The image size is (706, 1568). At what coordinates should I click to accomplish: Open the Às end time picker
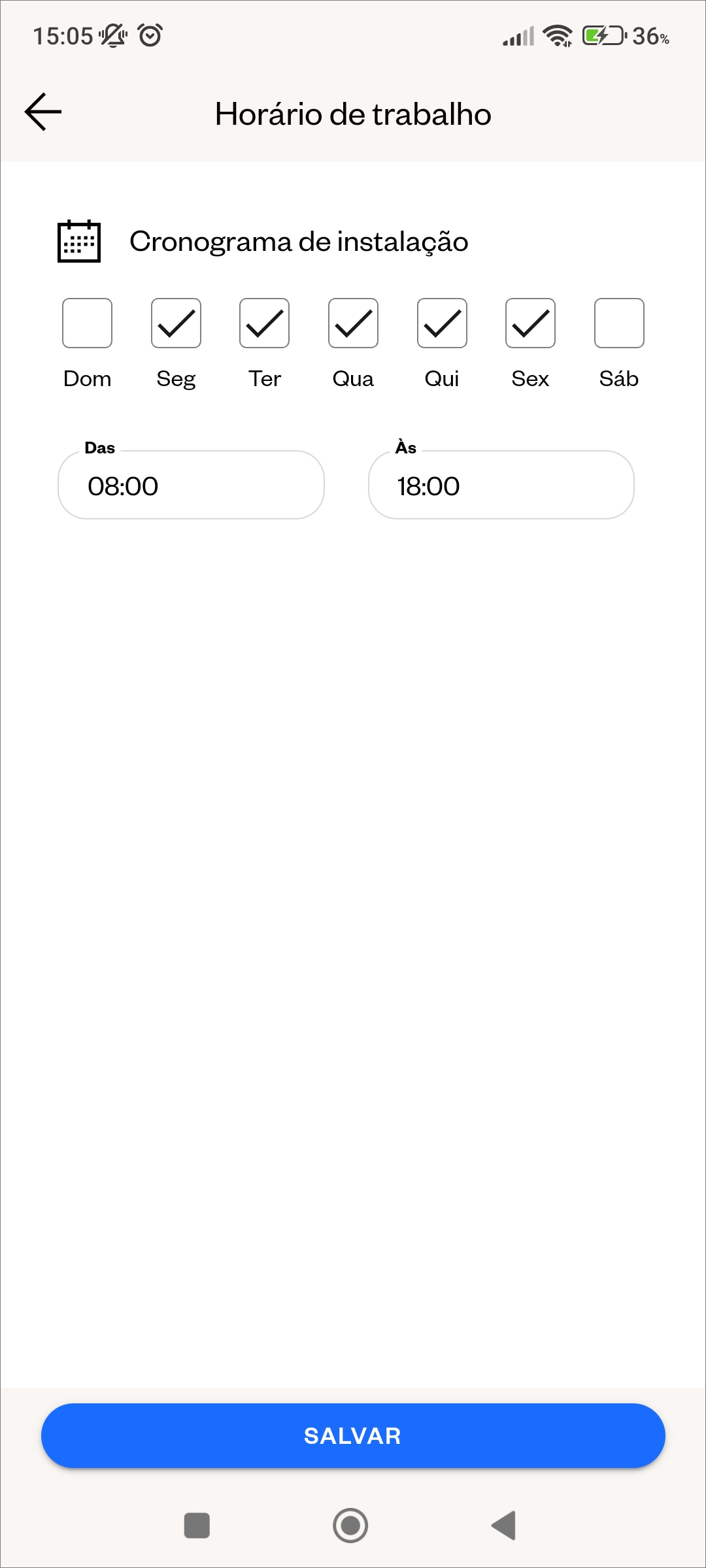click(x=501, y=485)
